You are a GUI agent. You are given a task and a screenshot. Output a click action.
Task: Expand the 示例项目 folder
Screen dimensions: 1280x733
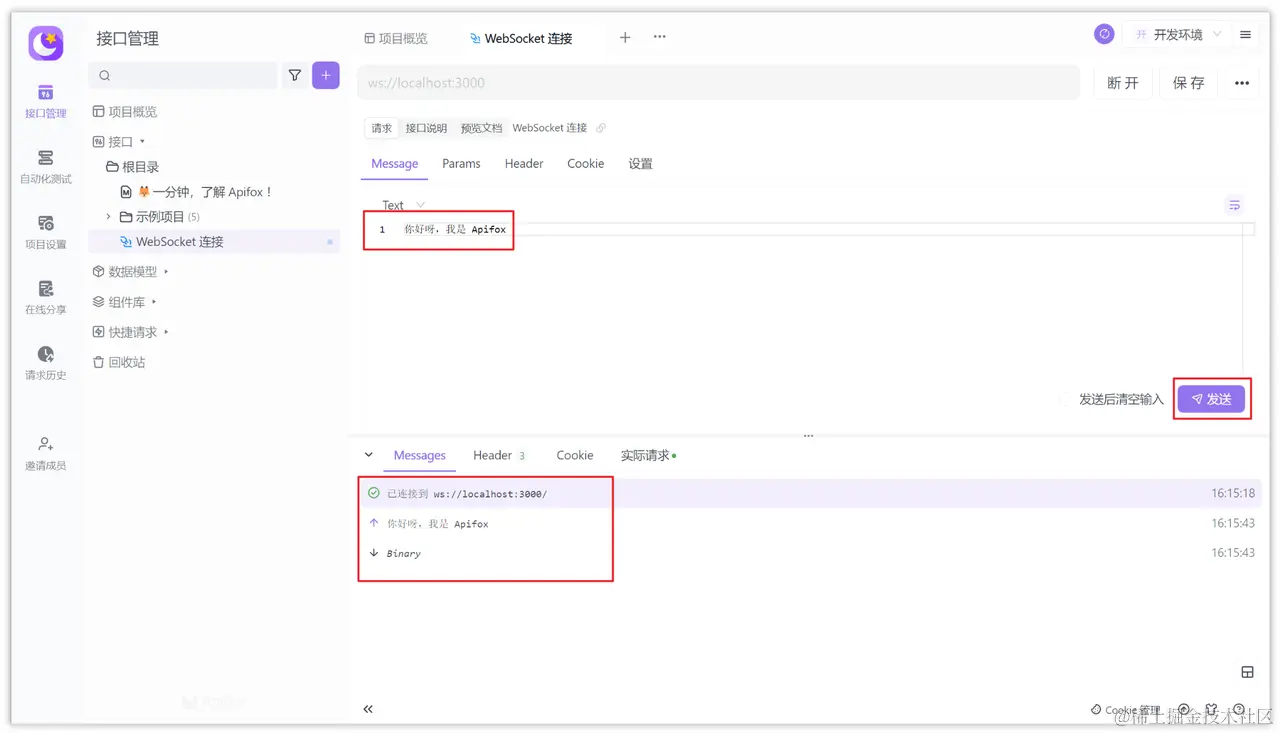(x=108, y=217)
